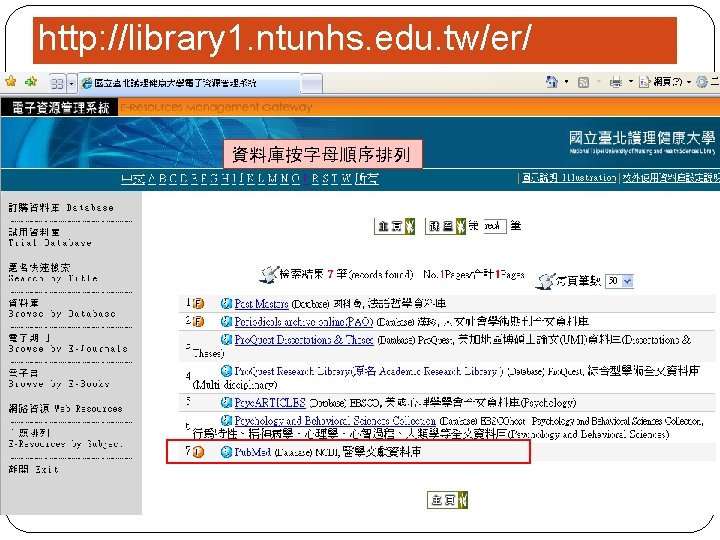This screenshot has width=720, height=540.
Task: Open ProQuest Dissertations & Theses link
Action: [x=304, y=340]
